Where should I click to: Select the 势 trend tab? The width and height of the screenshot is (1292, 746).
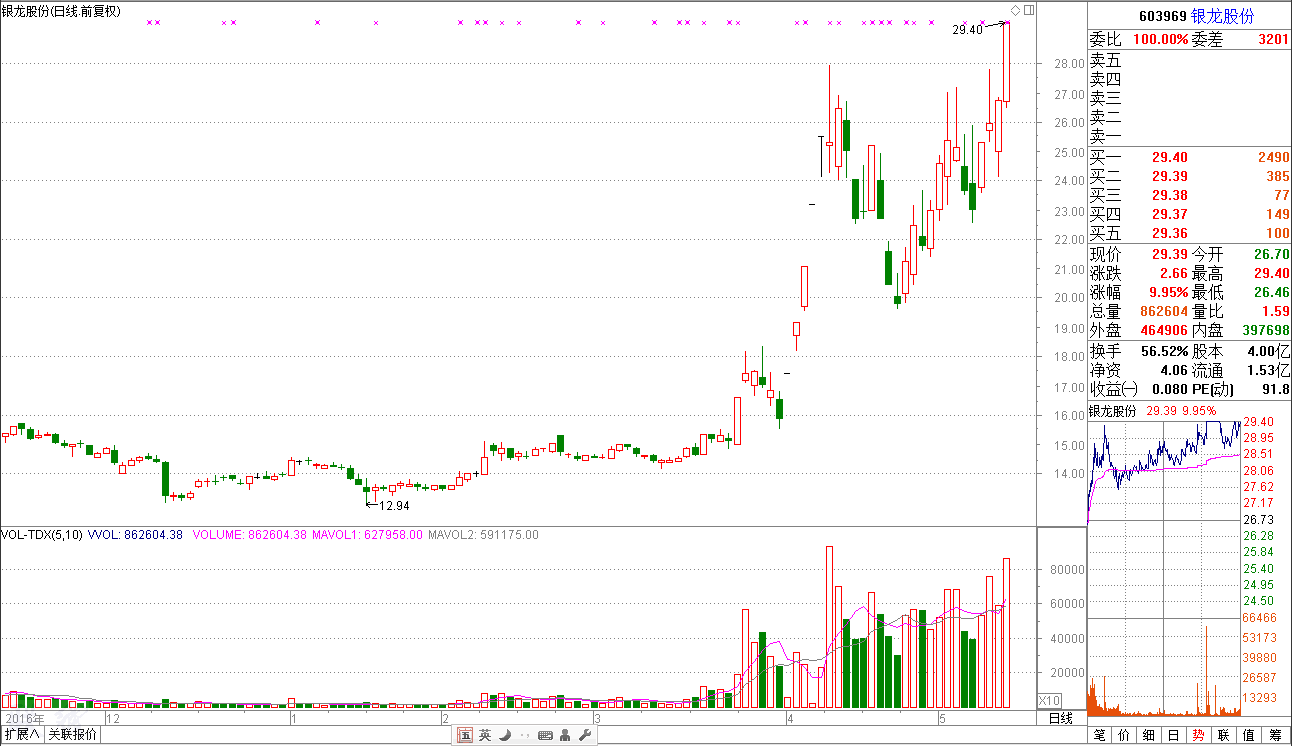pyautogui.click(x=1198, y=736)
